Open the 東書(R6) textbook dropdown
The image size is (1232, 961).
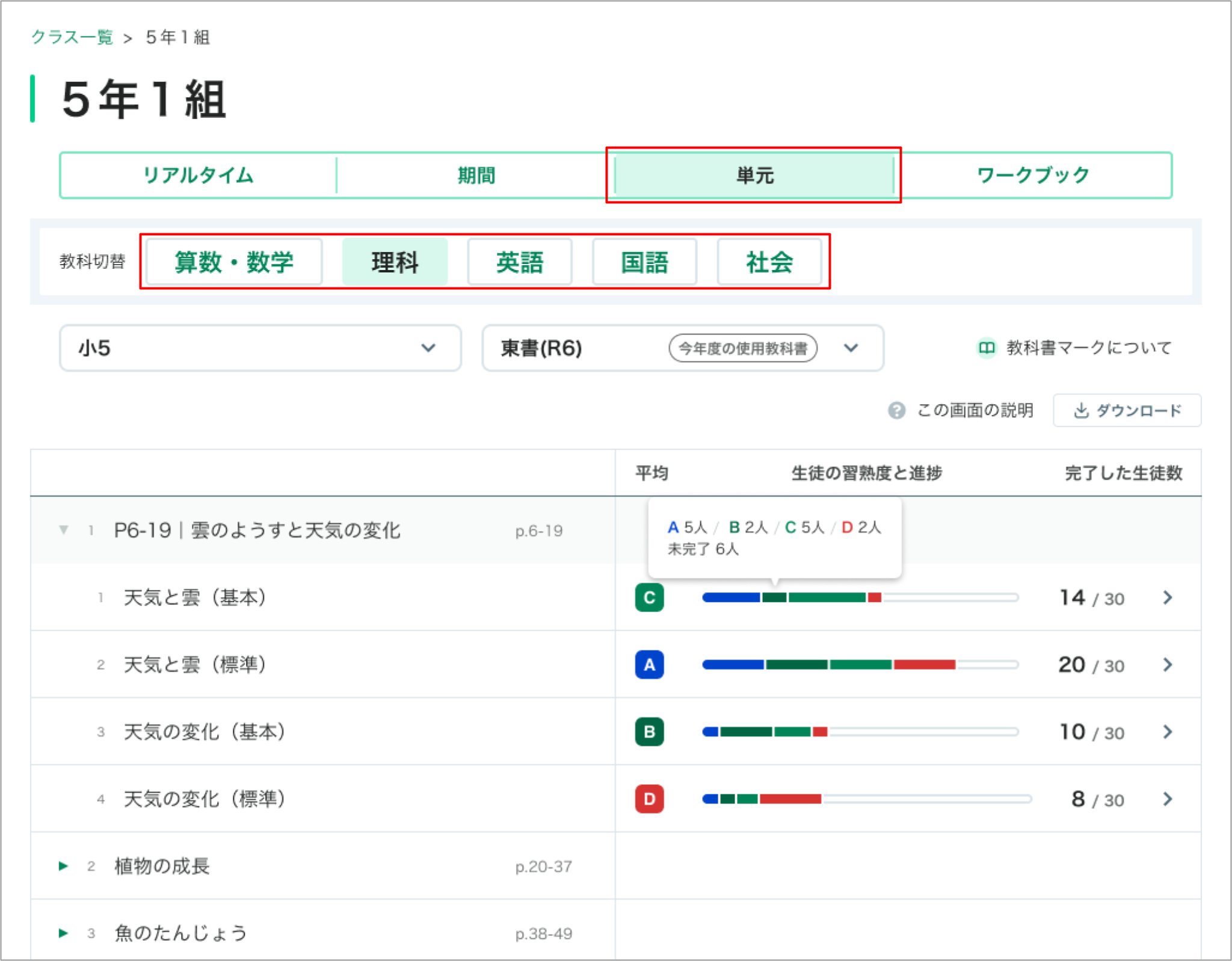point(683,348)
